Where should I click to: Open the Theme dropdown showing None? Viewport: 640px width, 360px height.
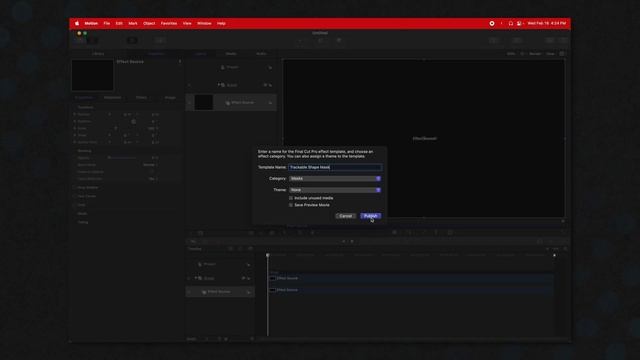click(x=335, y=190)
